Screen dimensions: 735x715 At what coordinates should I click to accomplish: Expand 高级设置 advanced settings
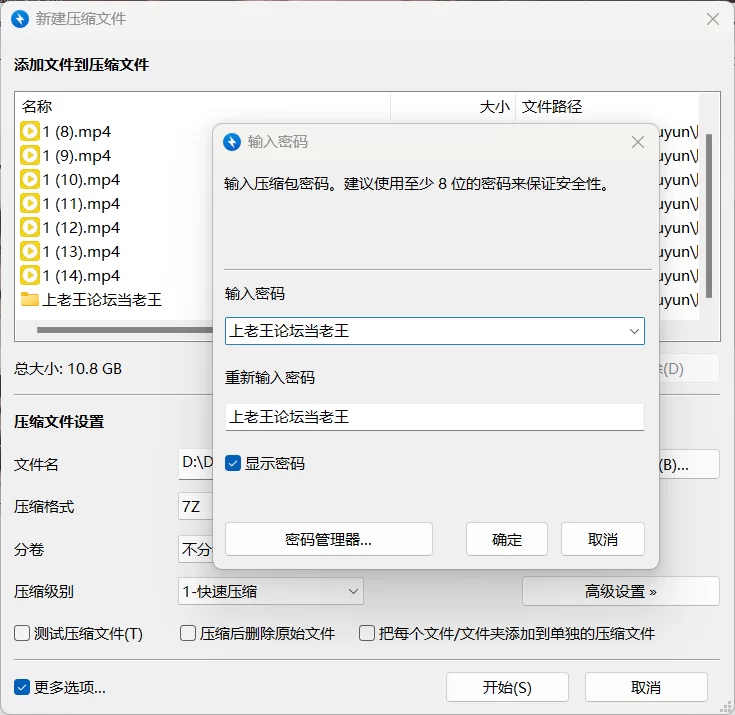click(620, 591)
